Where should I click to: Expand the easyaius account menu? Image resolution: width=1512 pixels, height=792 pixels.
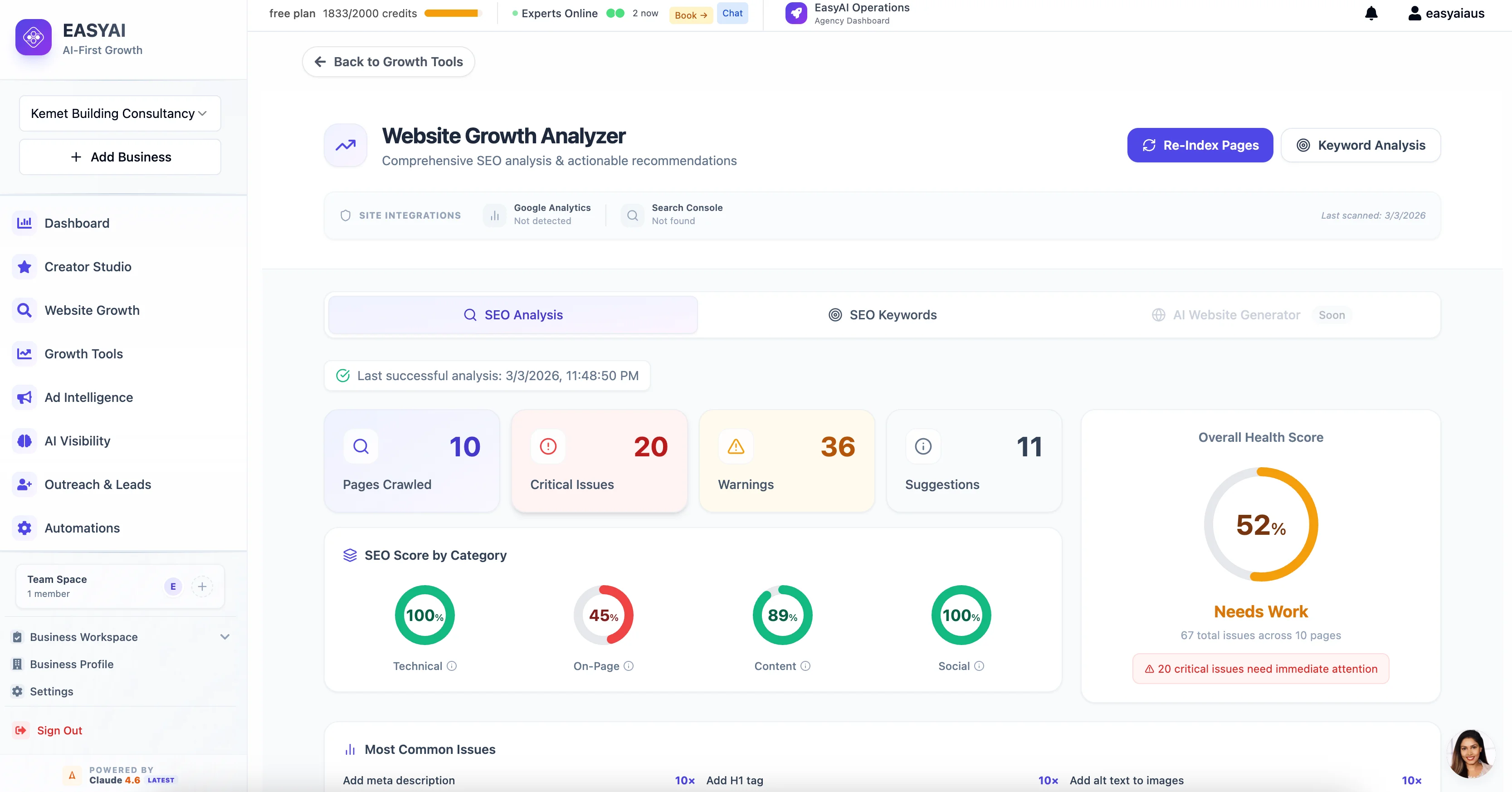click(1446, 13)
